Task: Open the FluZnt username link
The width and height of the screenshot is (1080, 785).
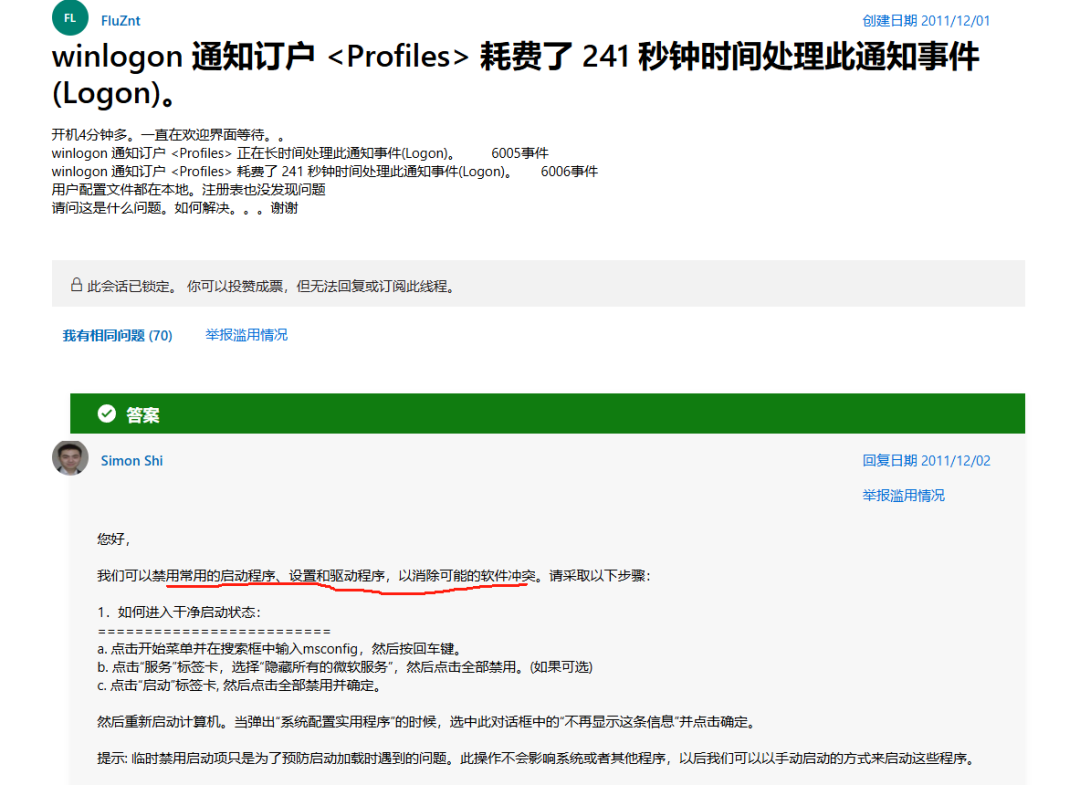Action: point(120,18)
